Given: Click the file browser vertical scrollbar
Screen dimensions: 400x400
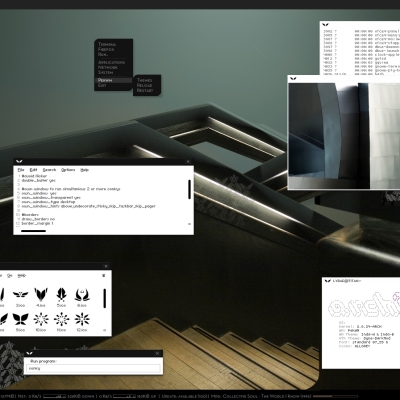Looking at the screenshot, I should (105, 298).
